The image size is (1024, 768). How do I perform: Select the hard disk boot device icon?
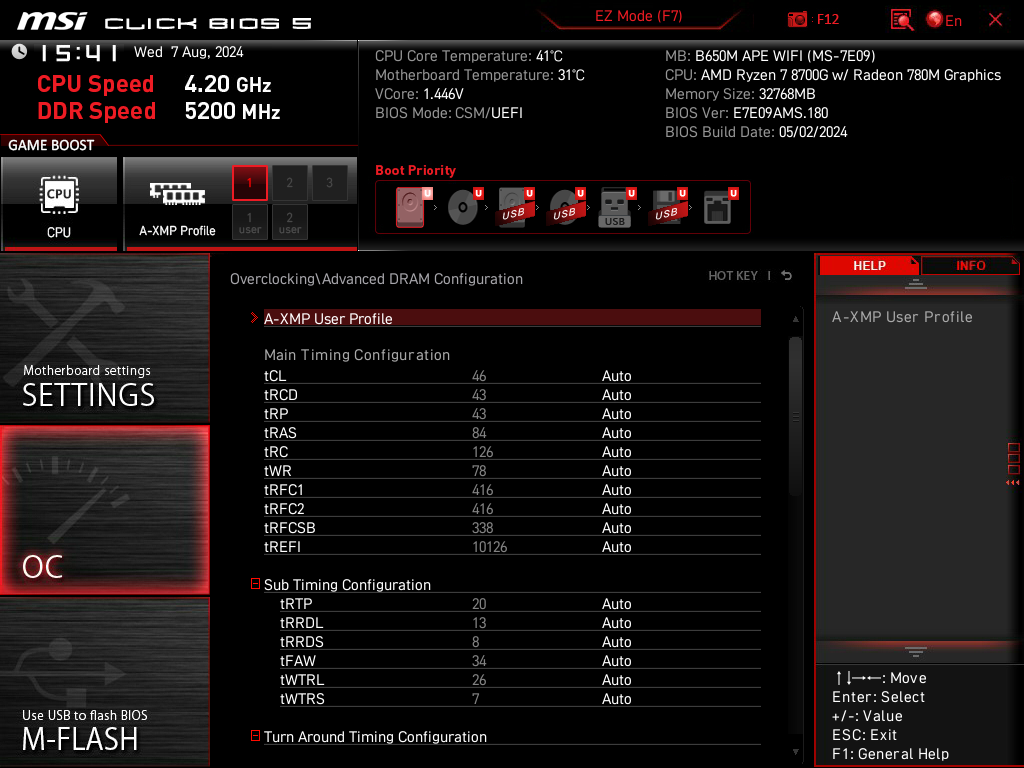pyautogui.click(x=413, y=207)
